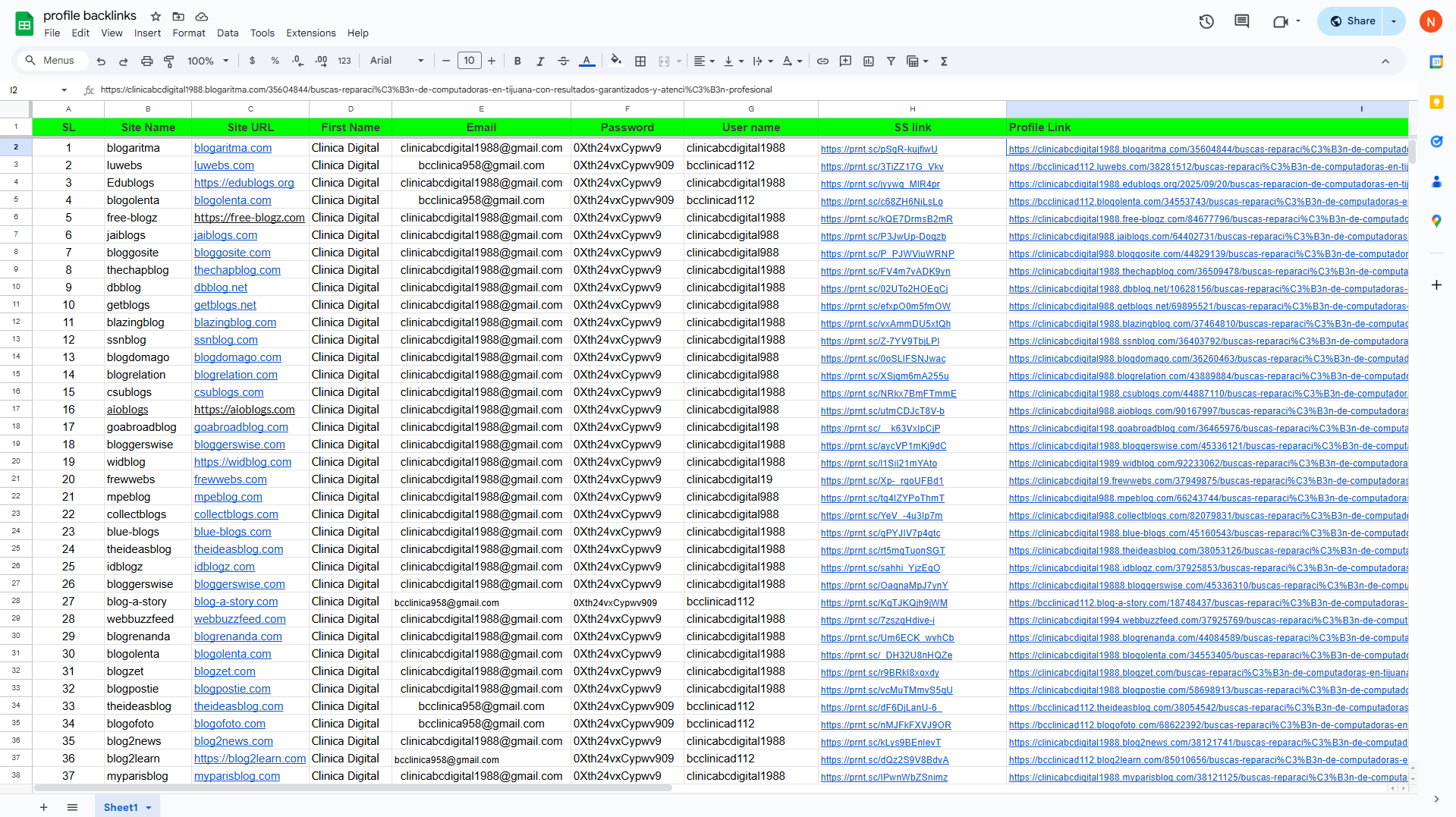
Task: Toggle italic formatting
Action: 540,61
